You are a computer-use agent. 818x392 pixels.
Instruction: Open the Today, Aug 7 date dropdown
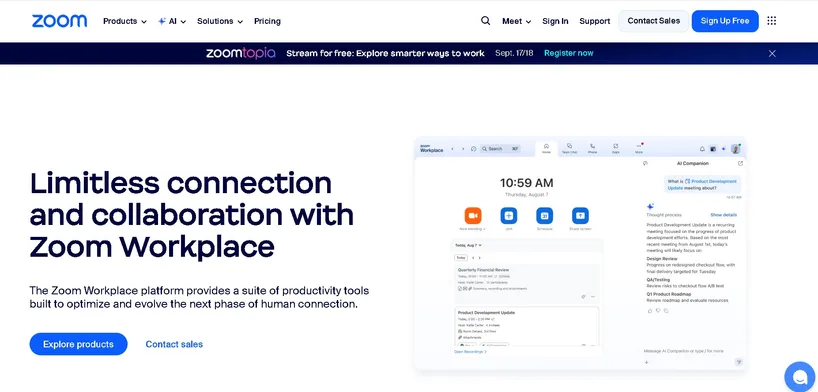coord(468,245)
